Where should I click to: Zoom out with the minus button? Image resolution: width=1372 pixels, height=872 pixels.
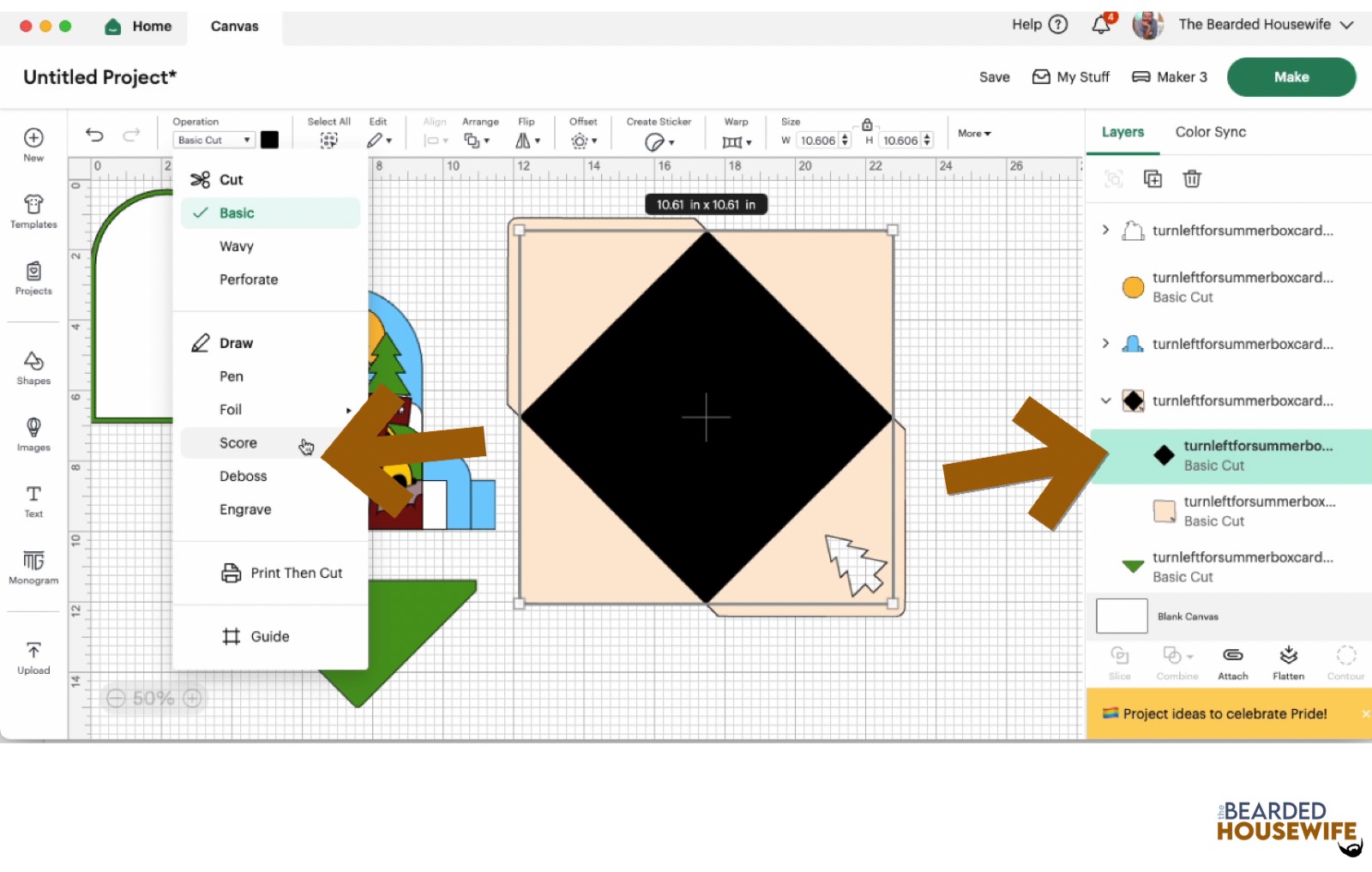(116, 698)
